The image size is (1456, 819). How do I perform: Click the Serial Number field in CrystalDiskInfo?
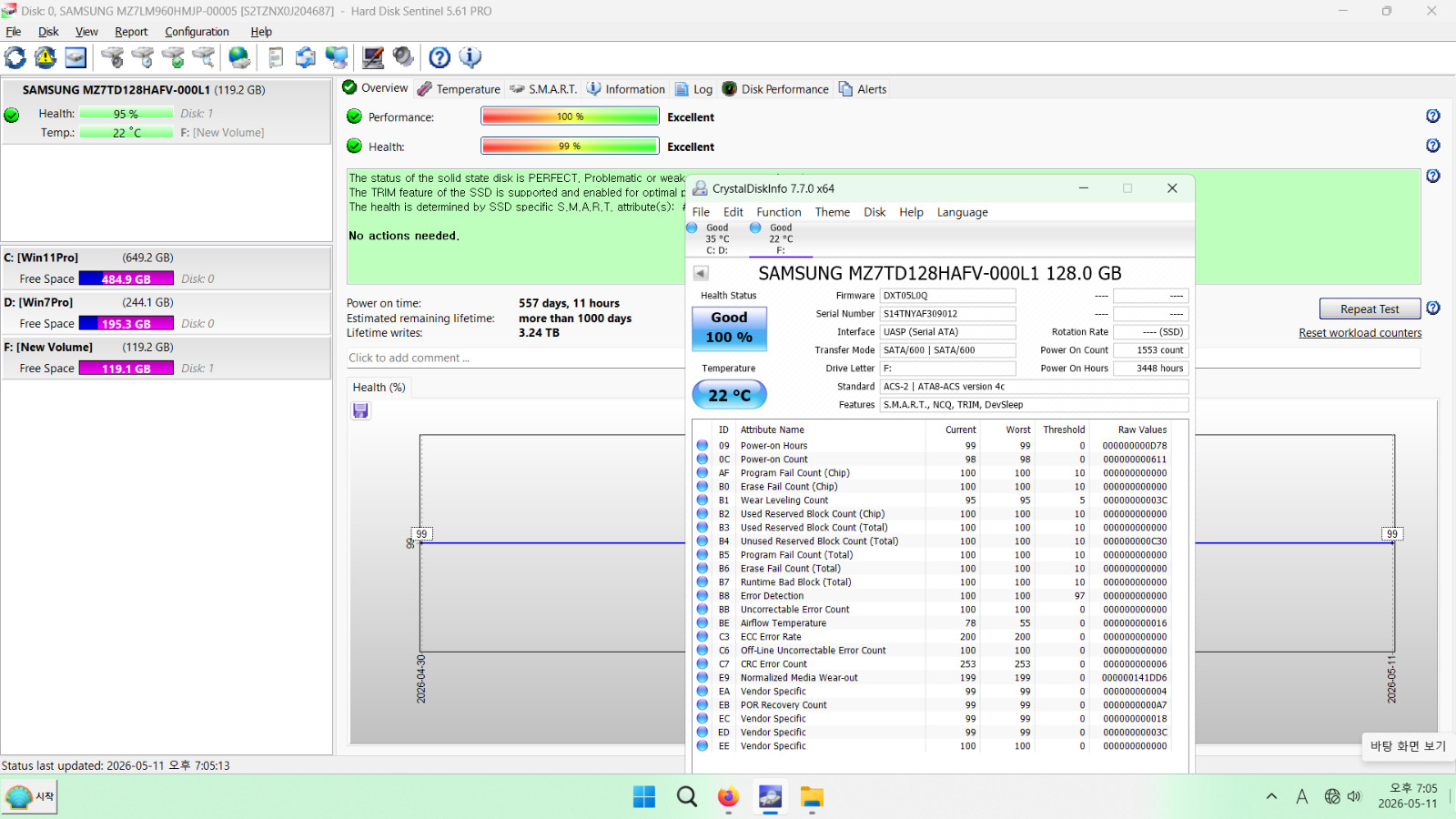coord(947,314)
